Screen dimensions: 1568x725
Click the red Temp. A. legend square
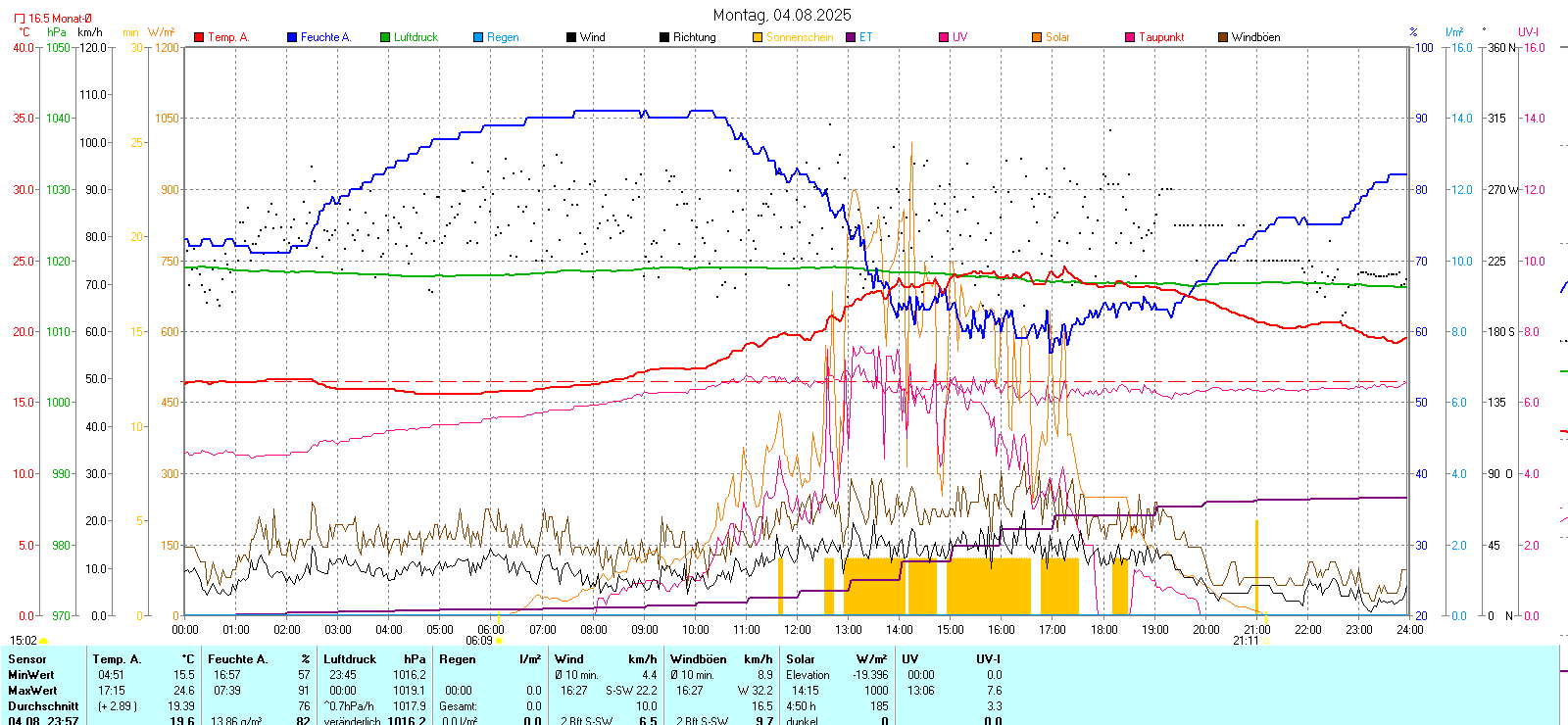pos(199,37)
